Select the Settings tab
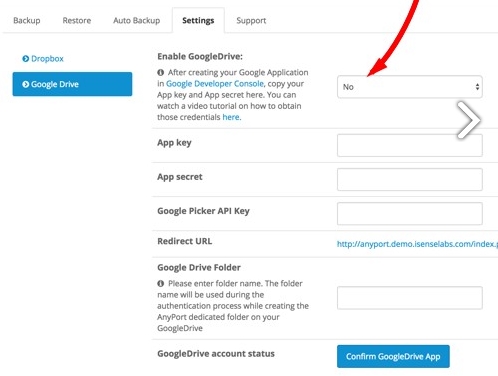498x376 pixels. (198, 21)
